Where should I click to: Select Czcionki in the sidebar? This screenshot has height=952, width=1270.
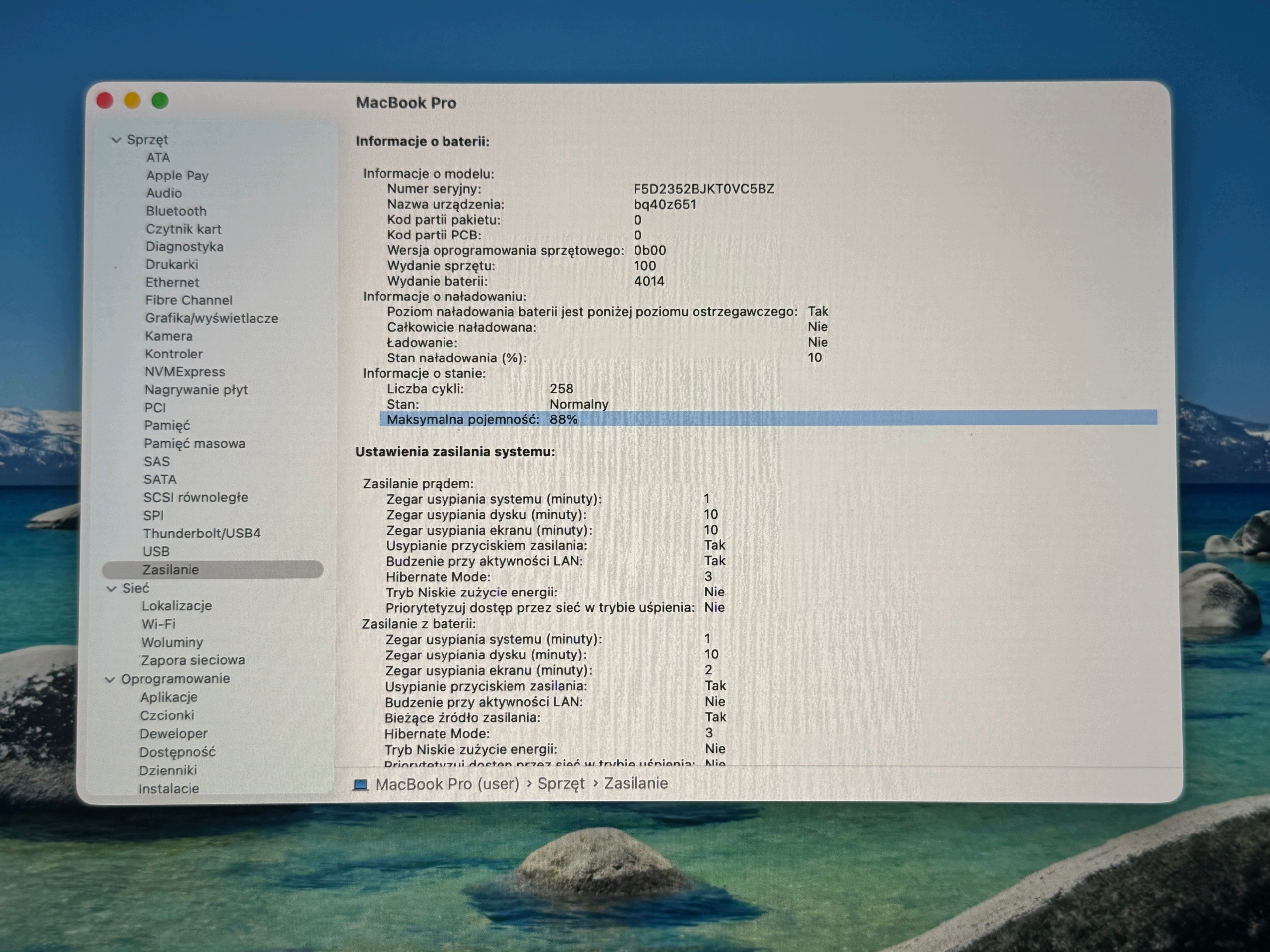[x=167, y=715]
